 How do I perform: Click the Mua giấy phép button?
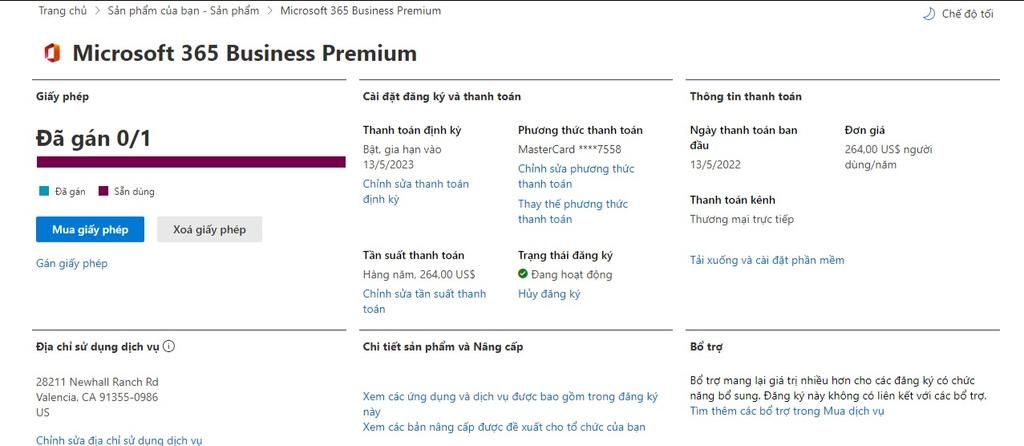tap(90, 229)
